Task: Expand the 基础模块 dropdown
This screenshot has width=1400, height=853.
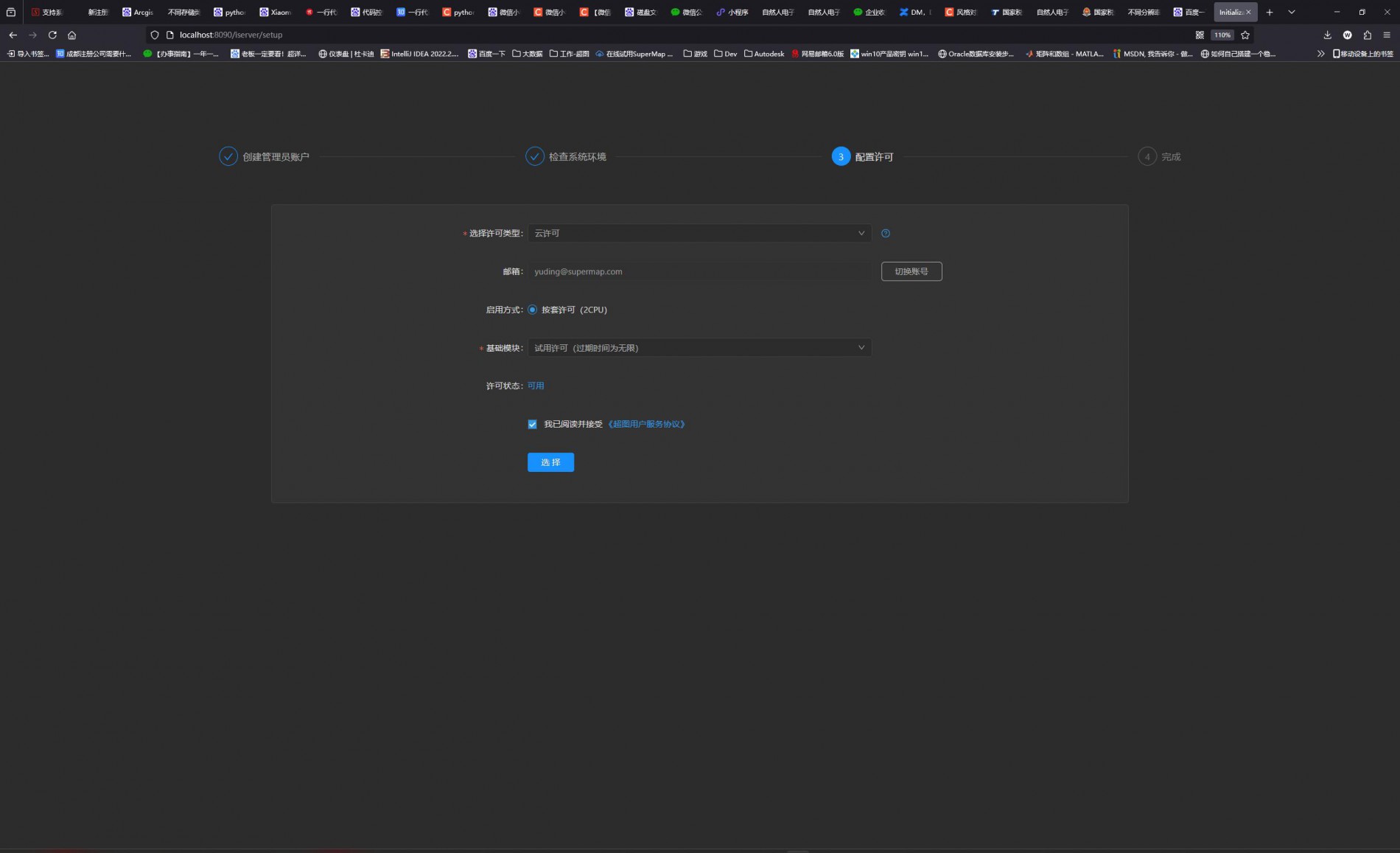Action: pyautogui.click(x=699, y=348)
